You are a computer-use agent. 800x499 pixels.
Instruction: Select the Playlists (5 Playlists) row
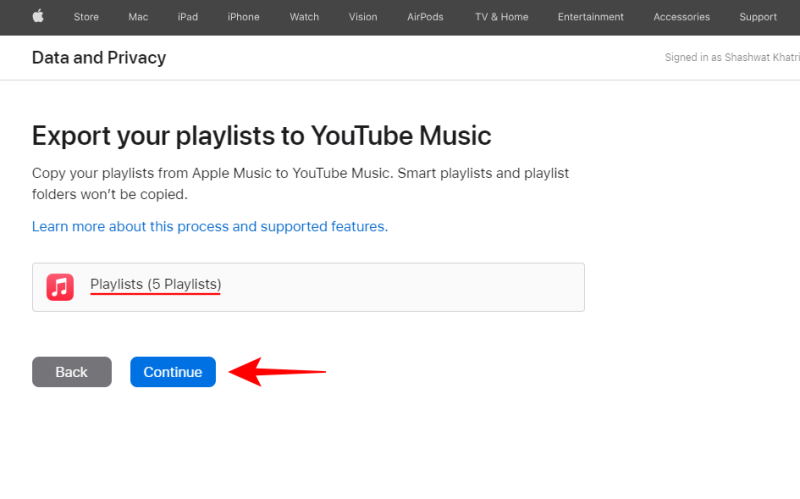click(308, 287)
